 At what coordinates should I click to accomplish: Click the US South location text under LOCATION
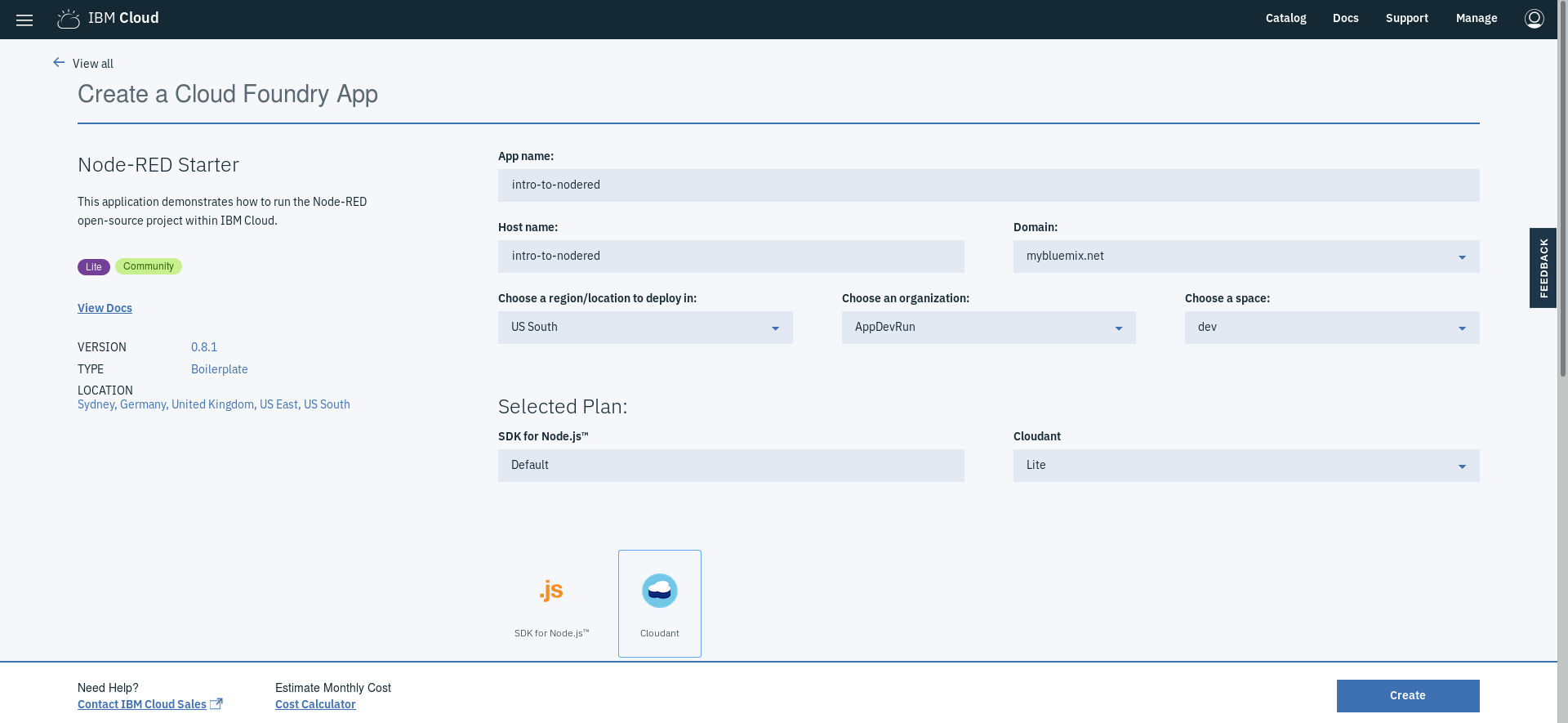tap(327, 404)
